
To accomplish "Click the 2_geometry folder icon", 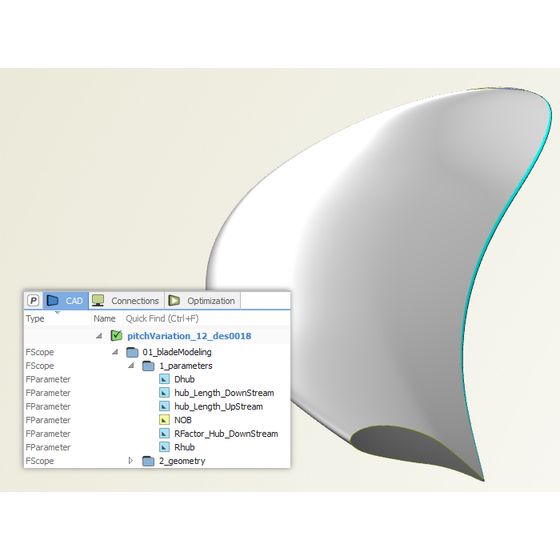I will pos(148,461).
